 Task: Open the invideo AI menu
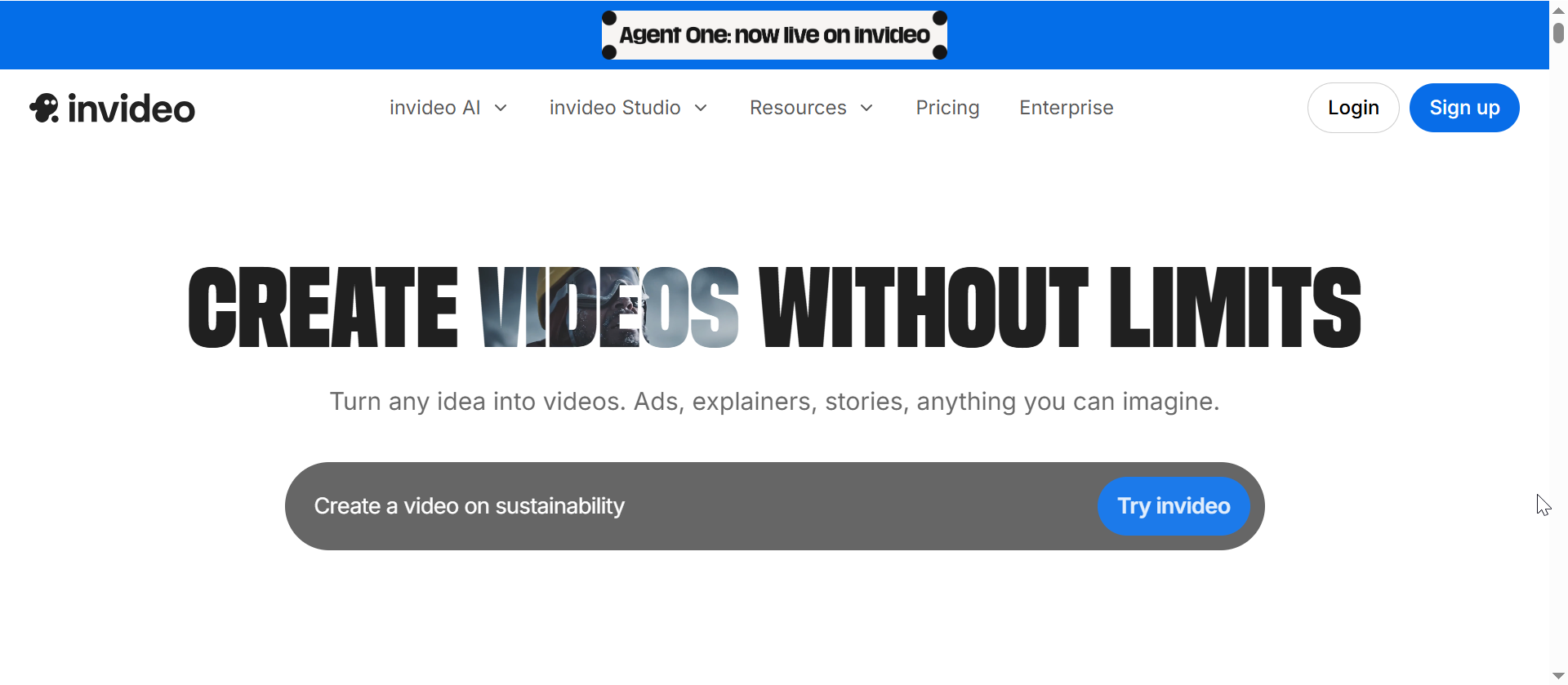click(x=434, y=108)
